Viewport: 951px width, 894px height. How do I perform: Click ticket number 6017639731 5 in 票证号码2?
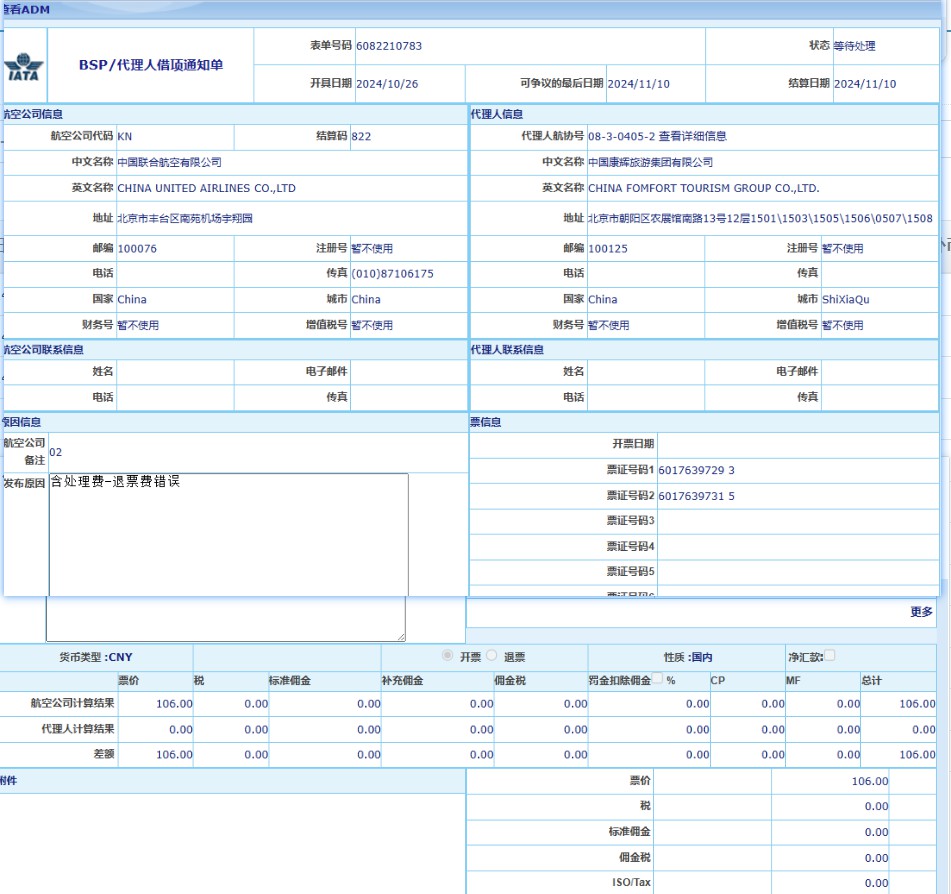696,496
